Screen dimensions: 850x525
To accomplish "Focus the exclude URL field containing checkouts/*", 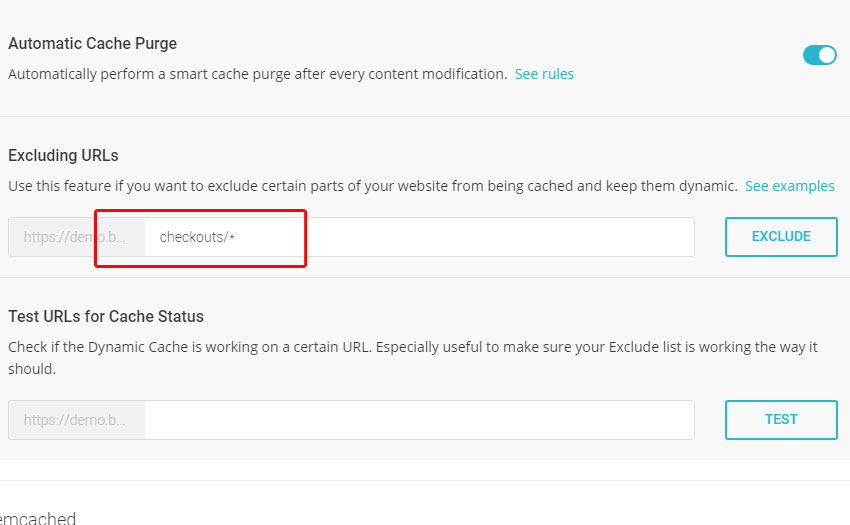I will click(419, 237).
